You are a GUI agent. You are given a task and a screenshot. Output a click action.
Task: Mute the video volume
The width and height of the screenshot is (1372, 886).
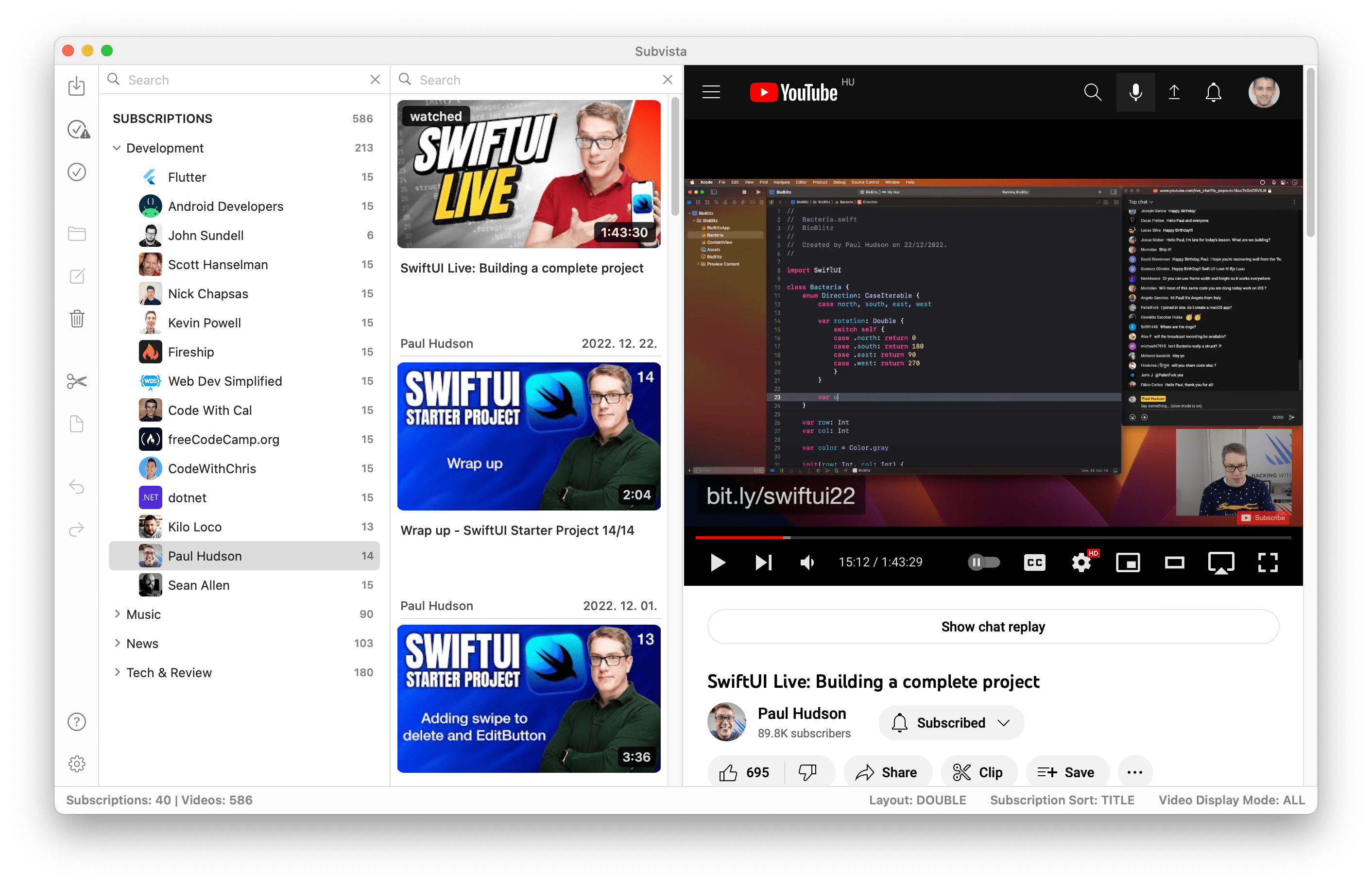point(807,562)
